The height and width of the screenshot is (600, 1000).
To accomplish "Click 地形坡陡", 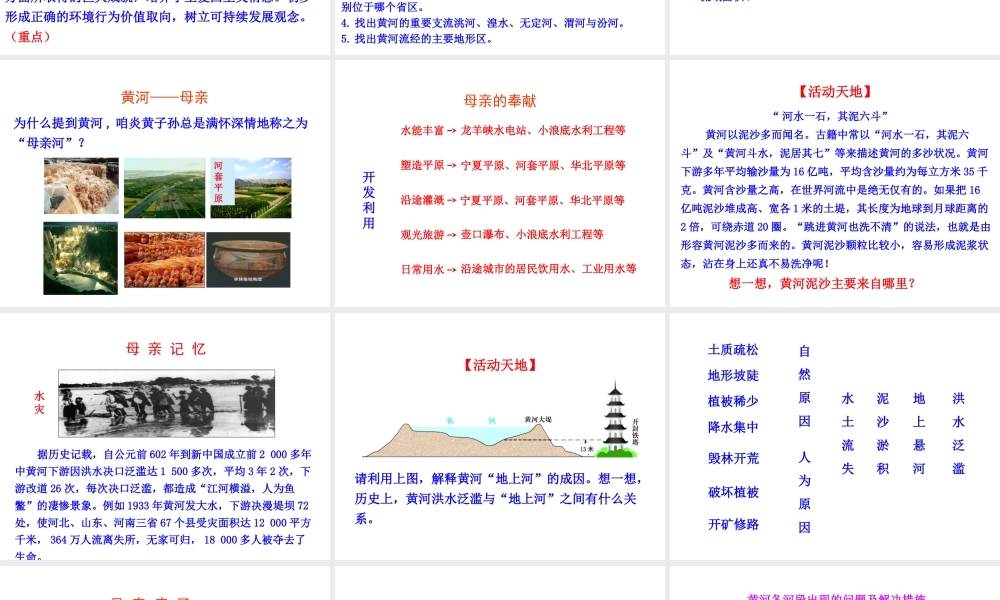I will click(x=733, y=376).
